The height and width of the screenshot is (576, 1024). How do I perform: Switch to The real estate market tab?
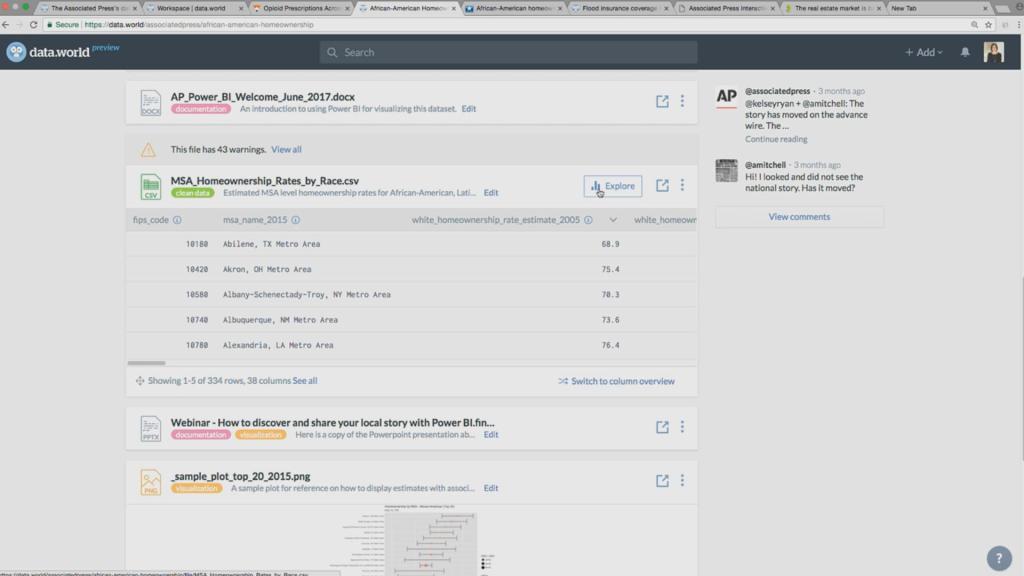833,8
